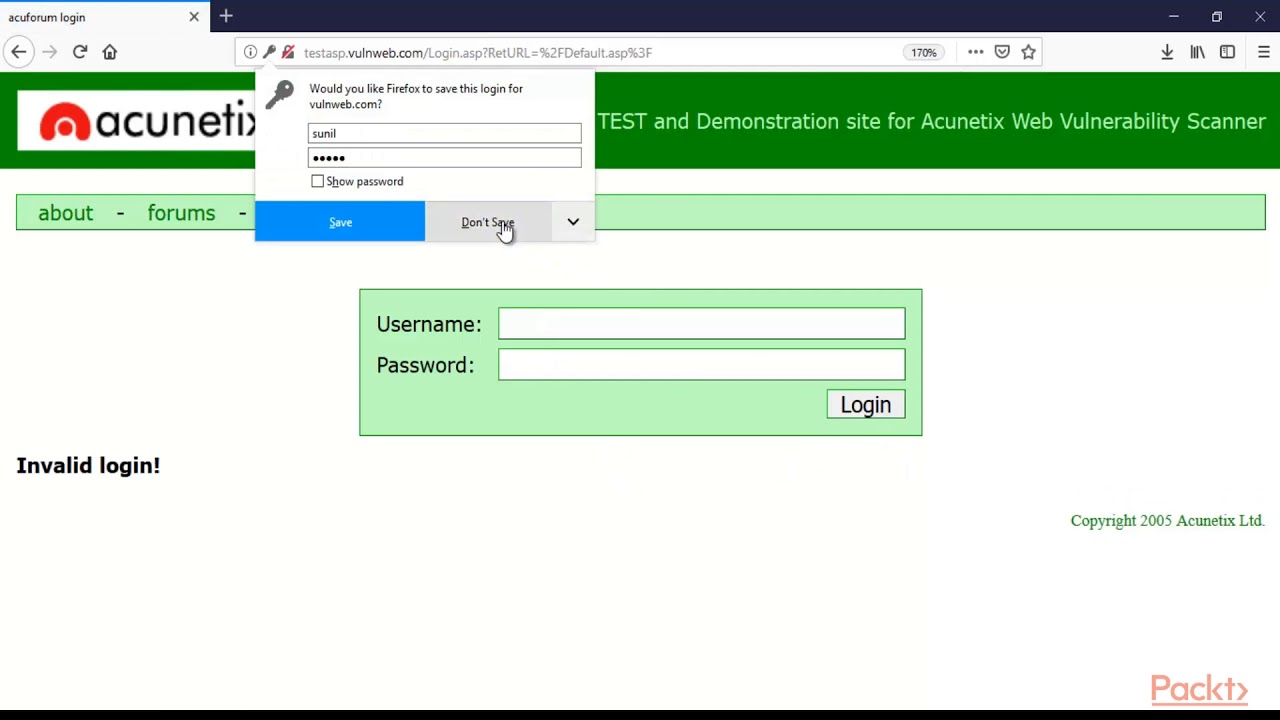This screenshot has height=720, width=1280.
Task: Restore down the Firefox window
Action: (x=1217, y=16)
